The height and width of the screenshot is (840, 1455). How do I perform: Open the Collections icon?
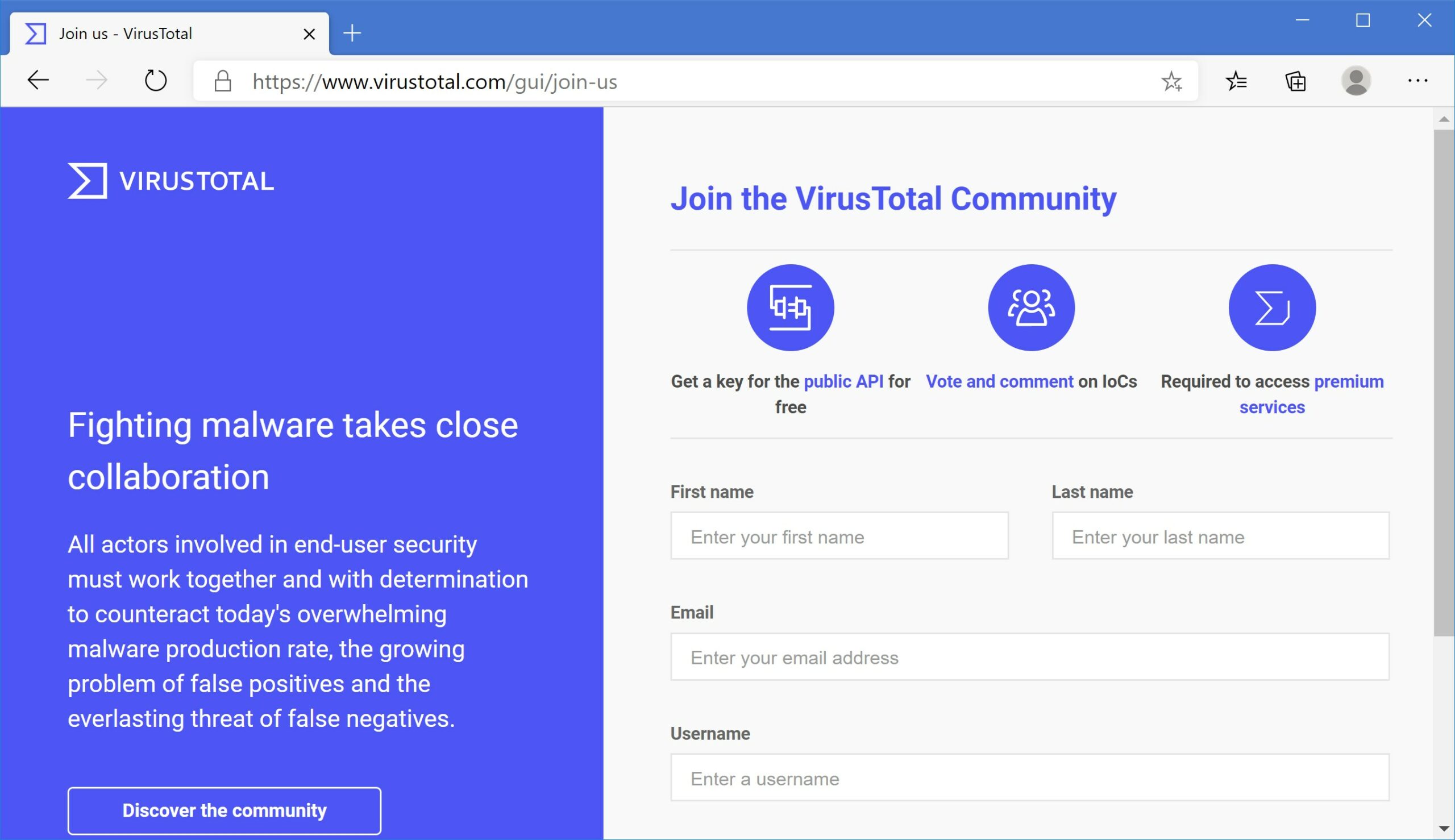click(x=1295, y=81)
